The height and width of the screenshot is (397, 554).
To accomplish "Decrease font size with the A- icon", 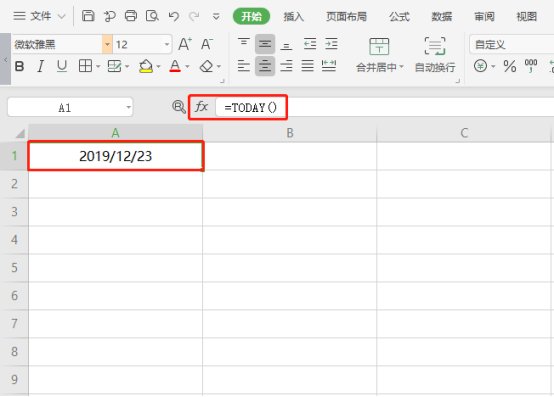I will coord(207,44).
